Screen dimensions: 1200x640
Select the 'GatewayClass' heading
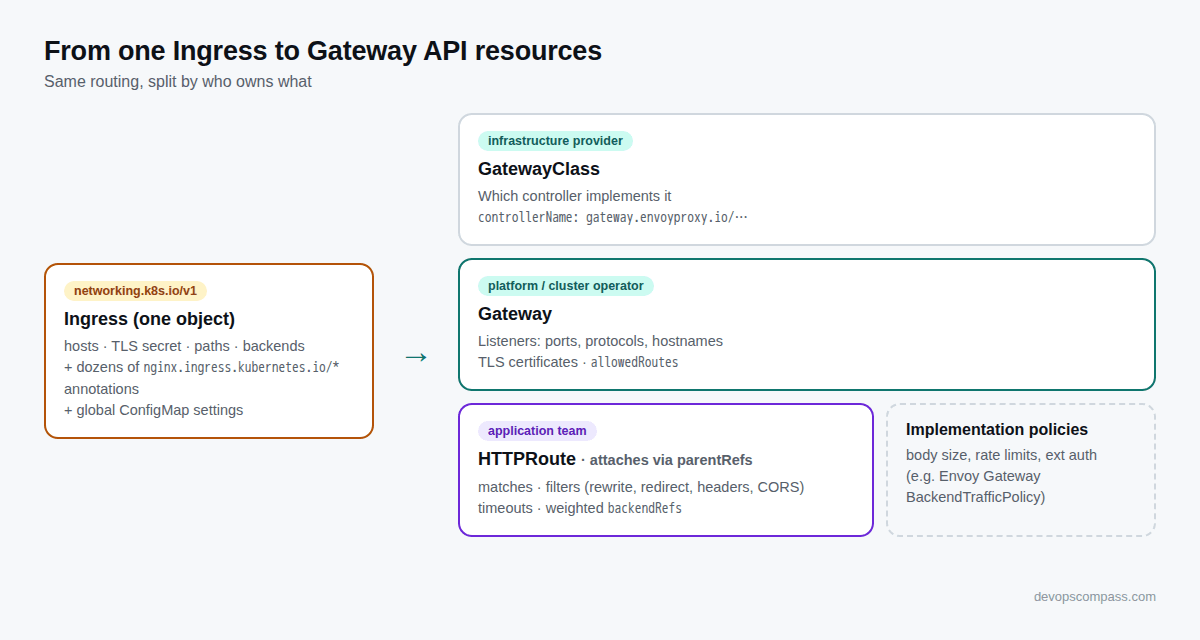(539, 169)
